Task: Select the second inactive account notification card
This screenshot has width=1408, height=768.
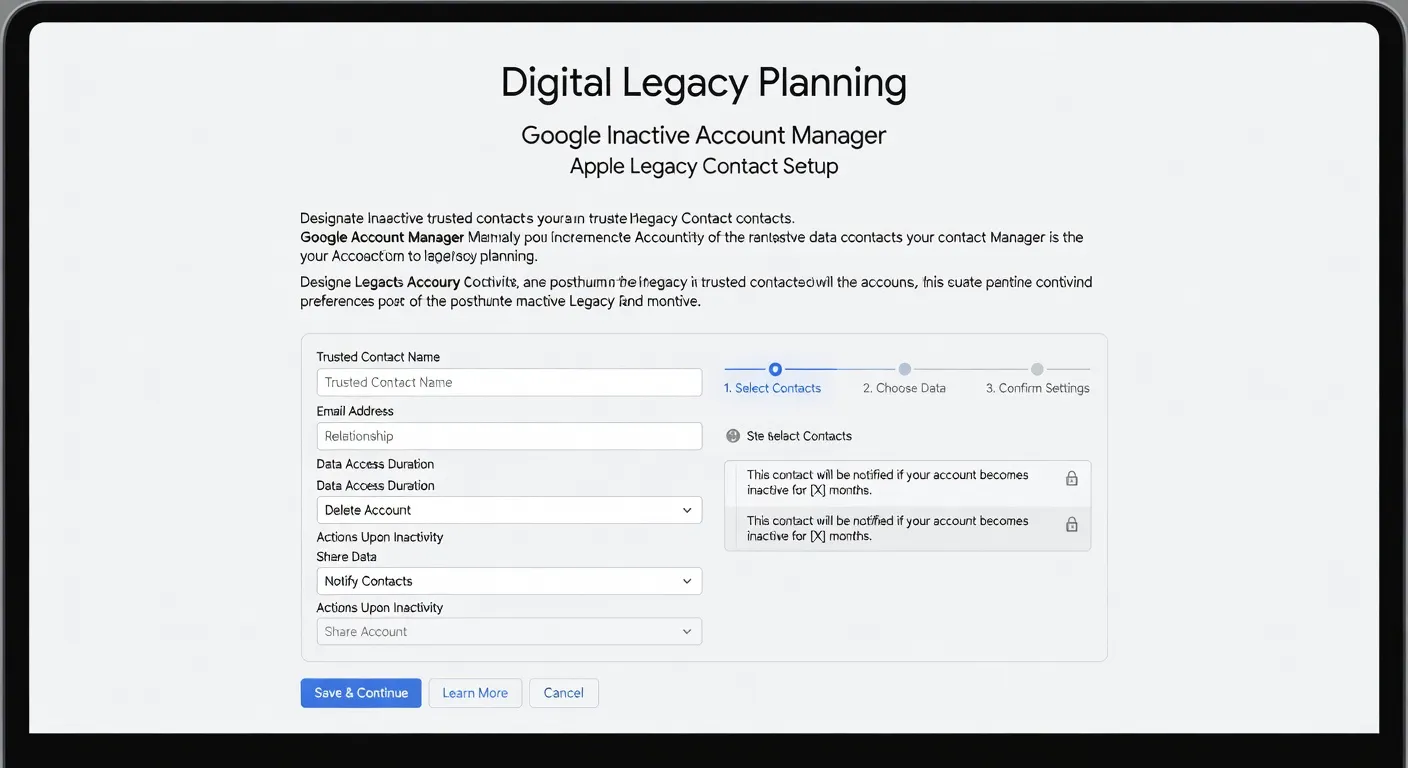Action: 890,528
